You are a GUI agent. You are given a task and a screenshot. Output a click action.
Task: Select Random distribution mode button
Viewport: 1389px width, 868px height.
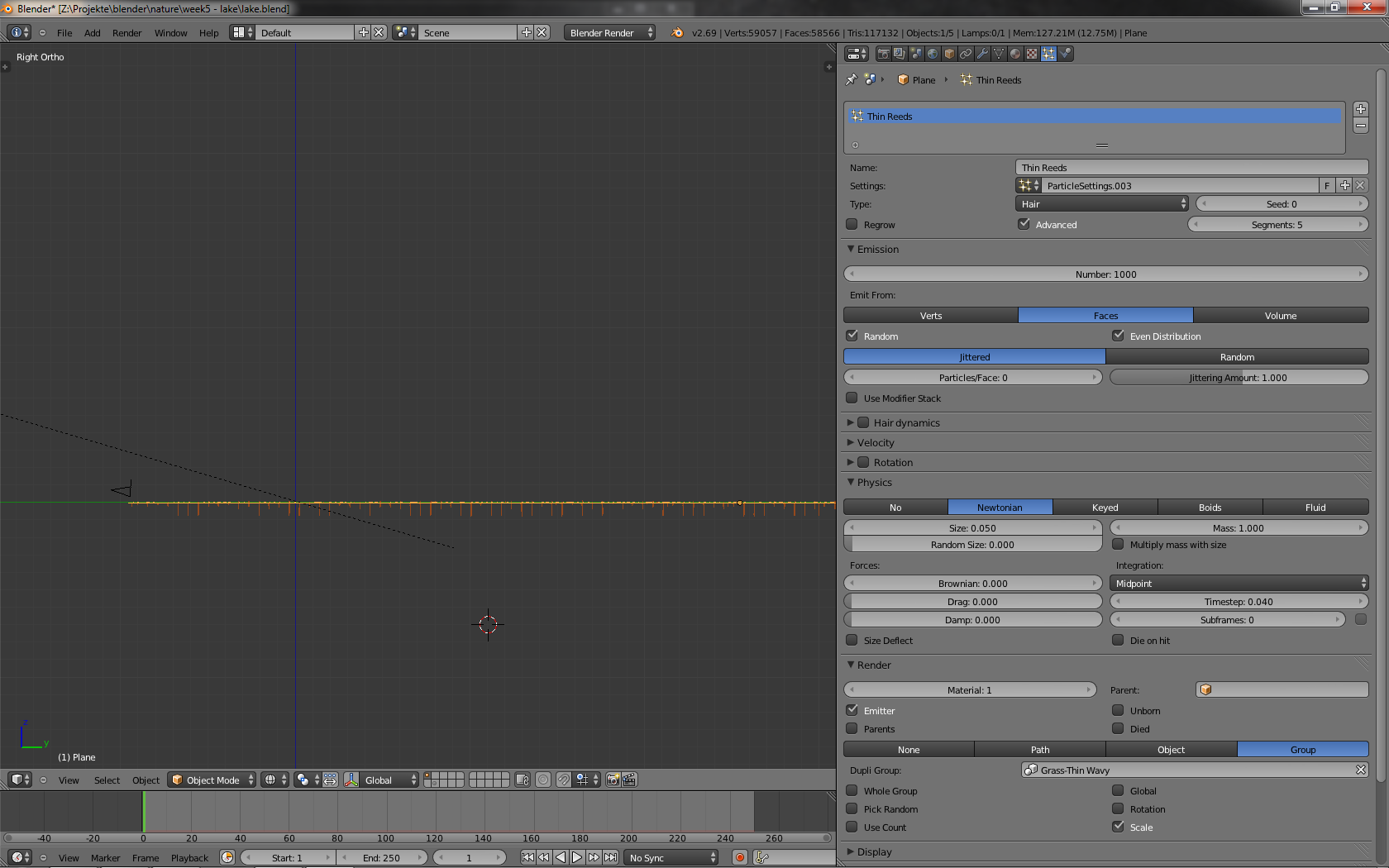[1237, 356]
